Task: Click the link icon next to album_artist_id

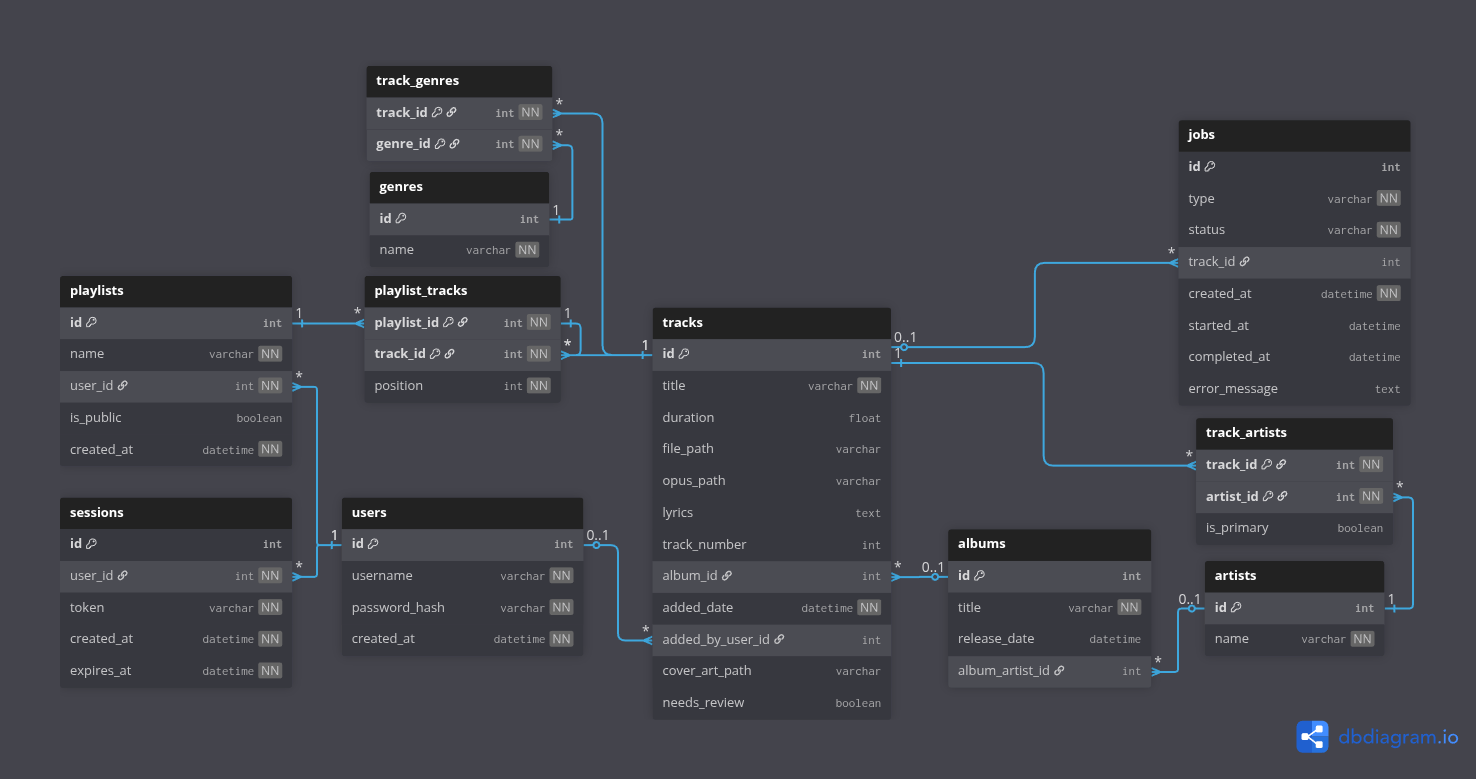Action: [1059, 671]
